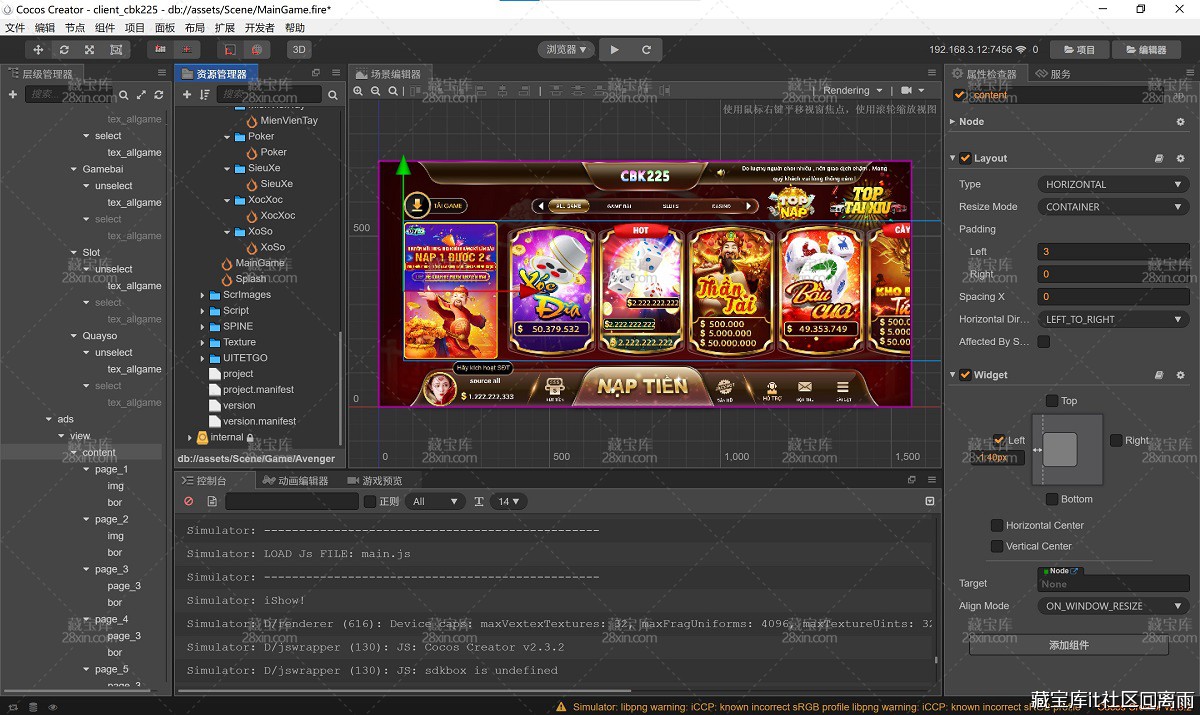1200x715 pixels.
Task: Open the scene camera options dropdown
Action: pos(911,90)
